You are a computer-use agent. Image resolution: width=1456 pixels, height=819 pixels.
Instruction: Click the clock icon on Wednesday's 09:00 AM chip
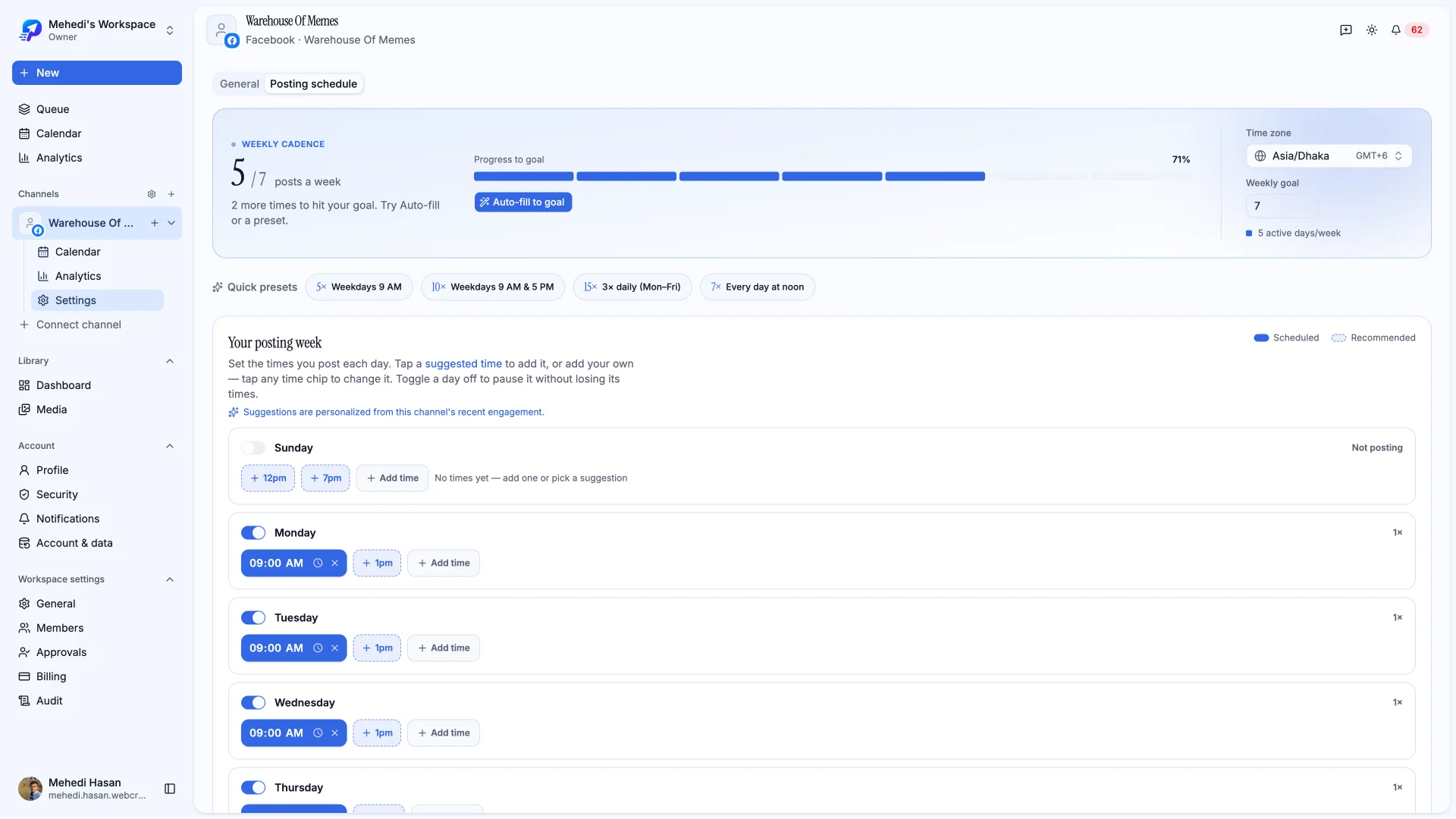pyautogui.click(x=318, y=733)
